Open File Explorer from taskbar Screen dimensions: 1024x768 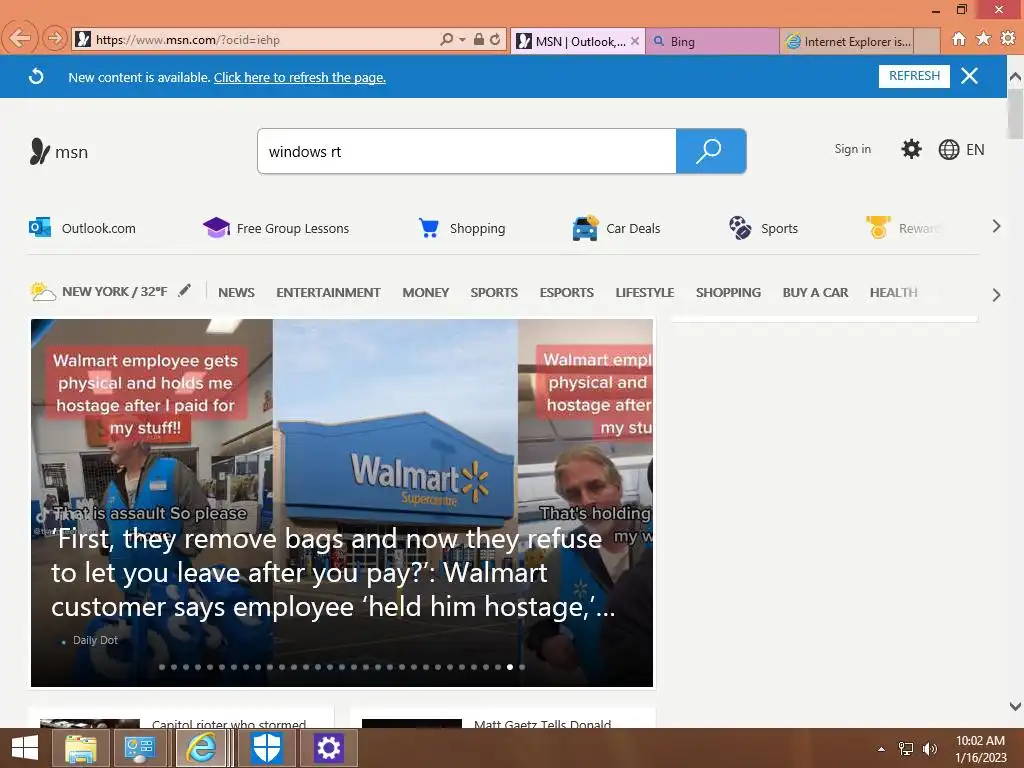[80, 748]
